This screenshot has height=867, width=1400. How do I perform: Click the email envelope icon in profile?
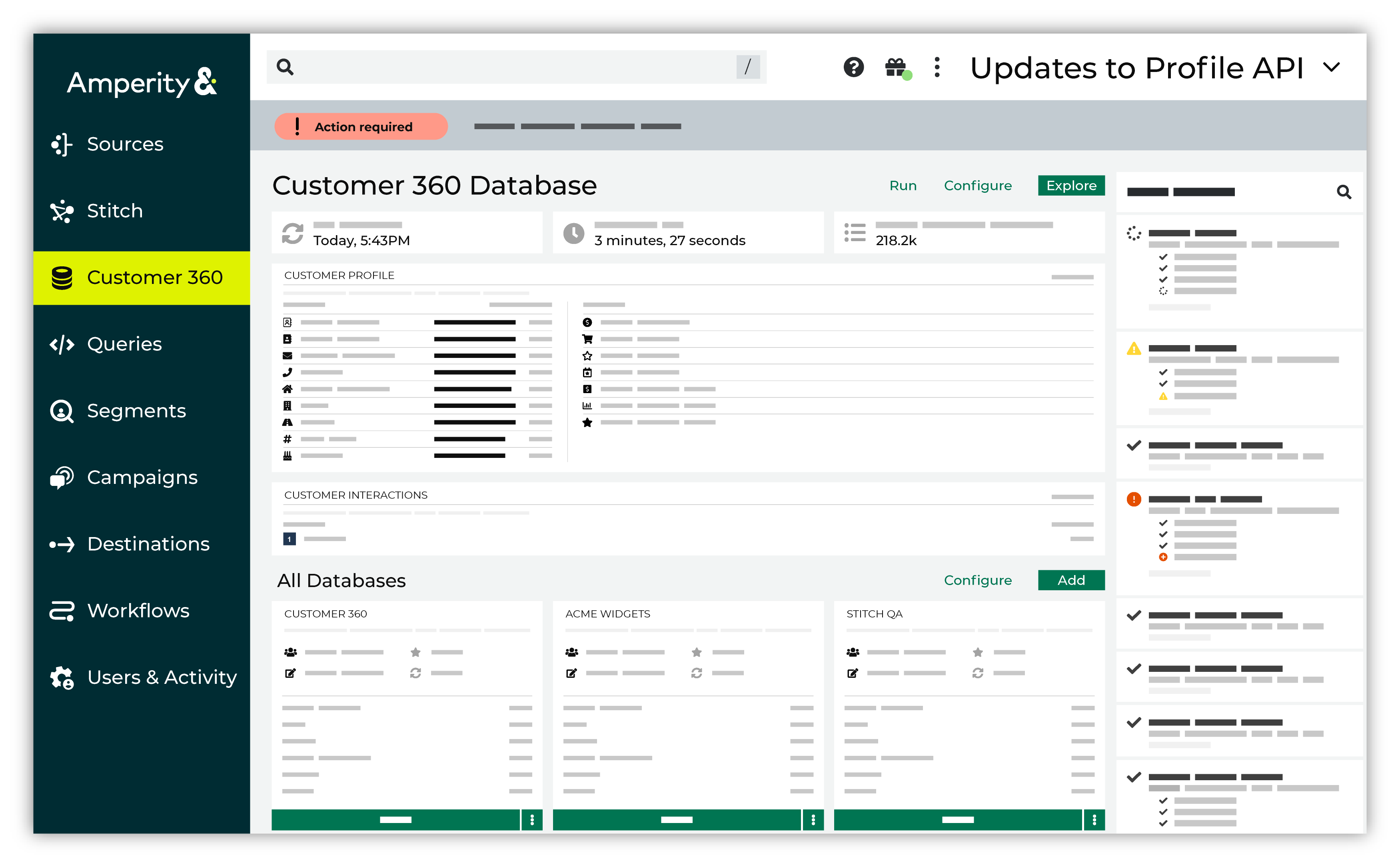[x=287, y=356]
